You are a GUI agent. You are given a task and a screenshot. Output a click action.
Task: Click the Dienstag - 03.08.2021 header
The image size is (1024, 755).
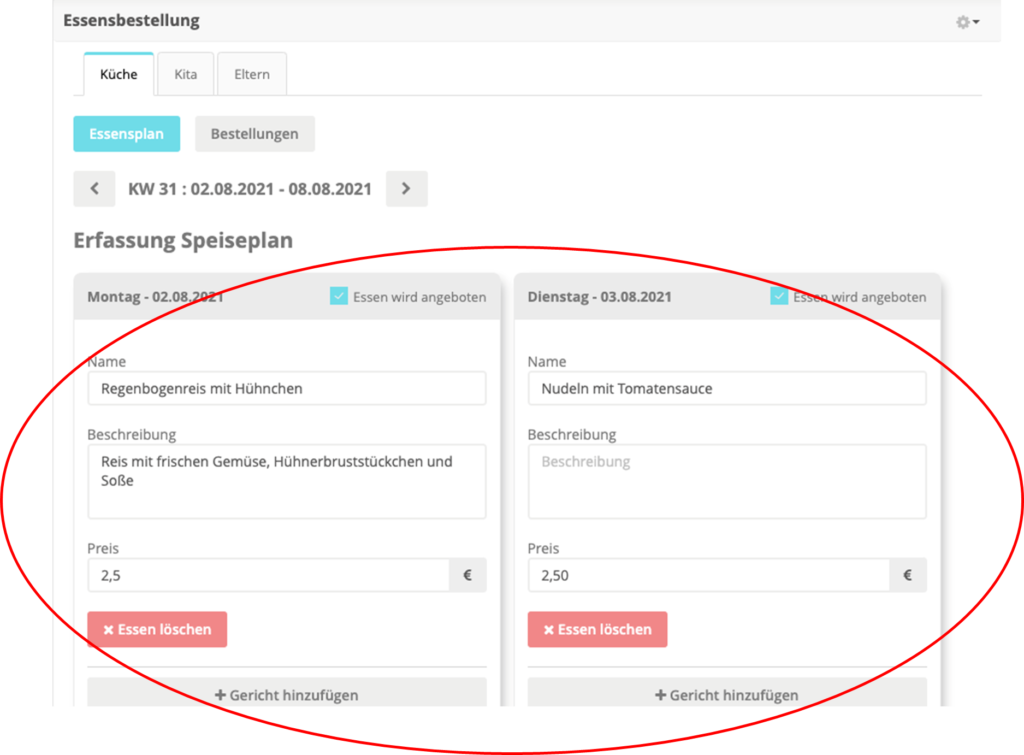pyautogui.click(x=600, y=297)
